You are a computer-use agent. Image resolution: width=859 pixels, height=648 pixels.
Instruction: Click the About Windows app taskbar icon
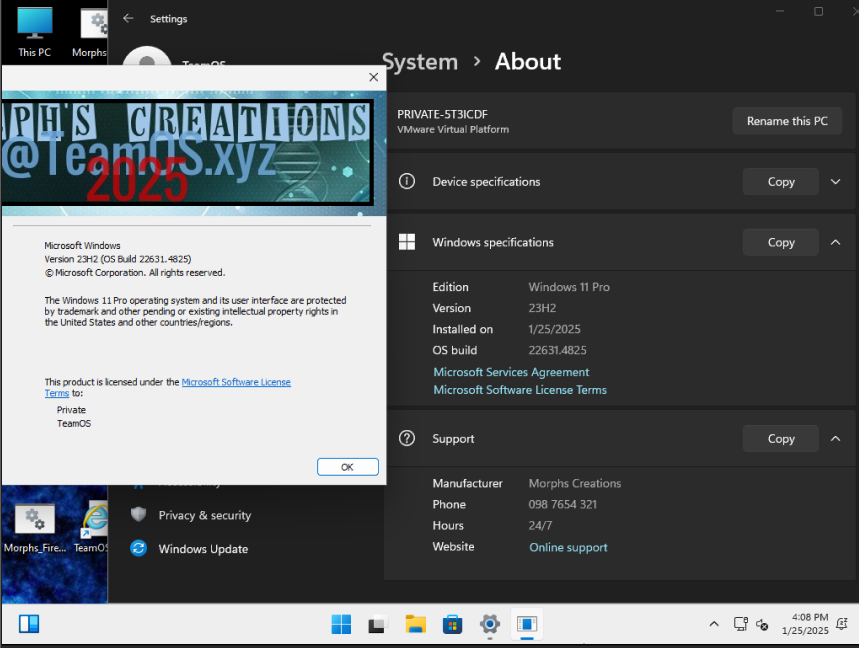point(527,624)
